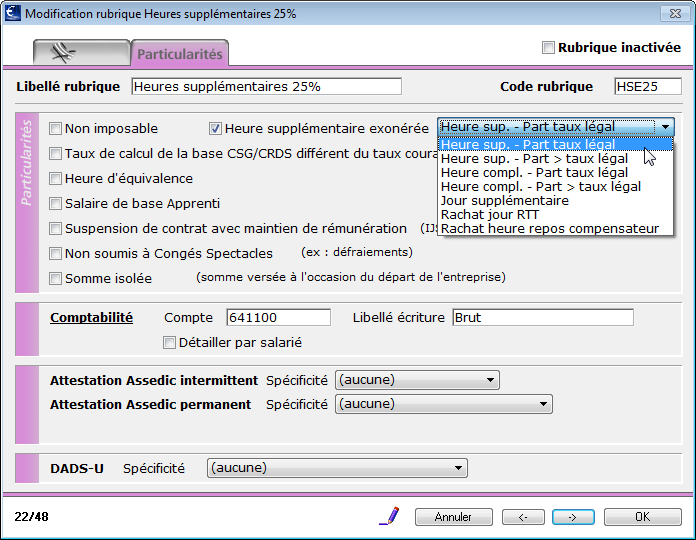The image size is (696, 540).
Task: Select Rachat jour RTT option
Action: (x=555, y=214)
